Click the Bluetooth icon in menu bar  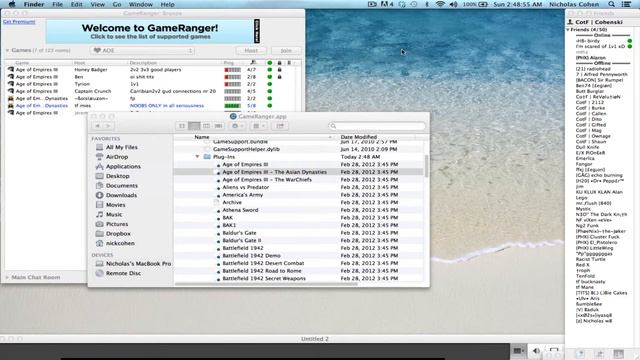pyautogui.click(x=427, y=4)
